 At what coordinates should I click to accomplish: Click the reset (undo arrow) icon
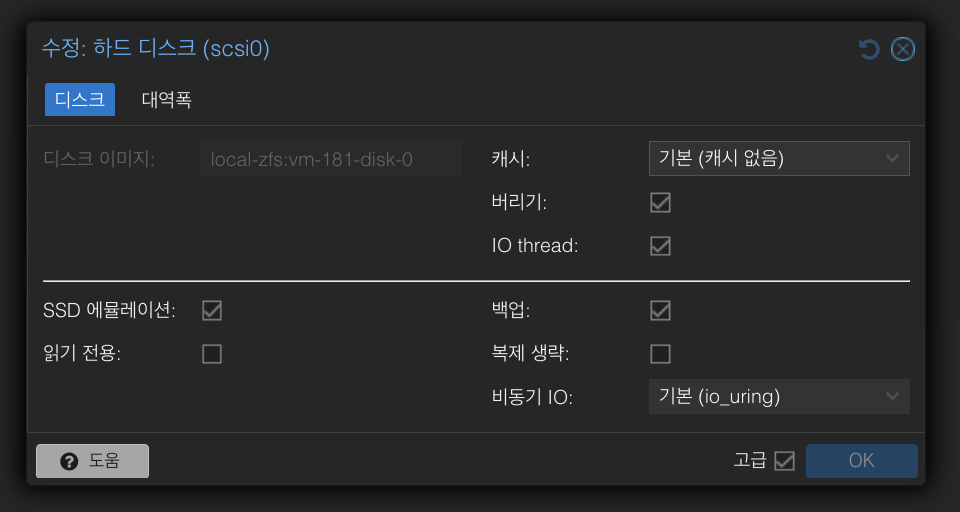tap(869, 49)
